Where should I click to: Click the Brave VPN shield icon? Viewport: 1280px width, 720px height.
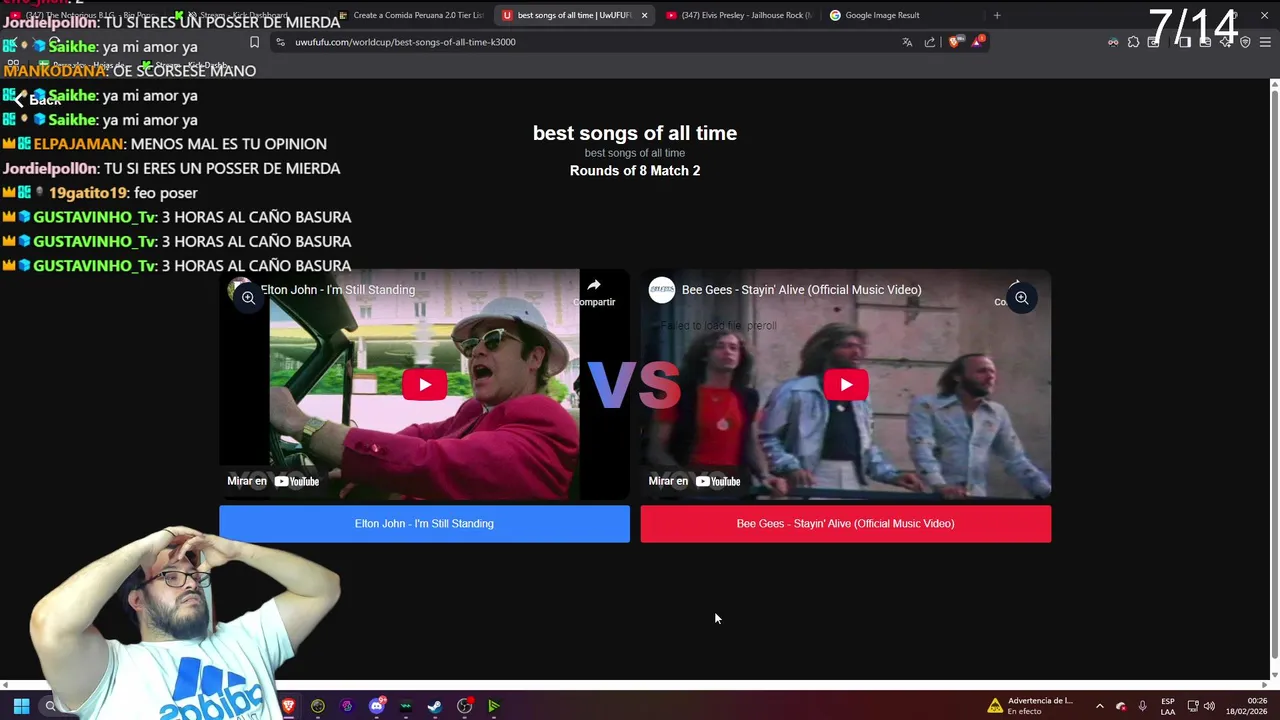1245,42
